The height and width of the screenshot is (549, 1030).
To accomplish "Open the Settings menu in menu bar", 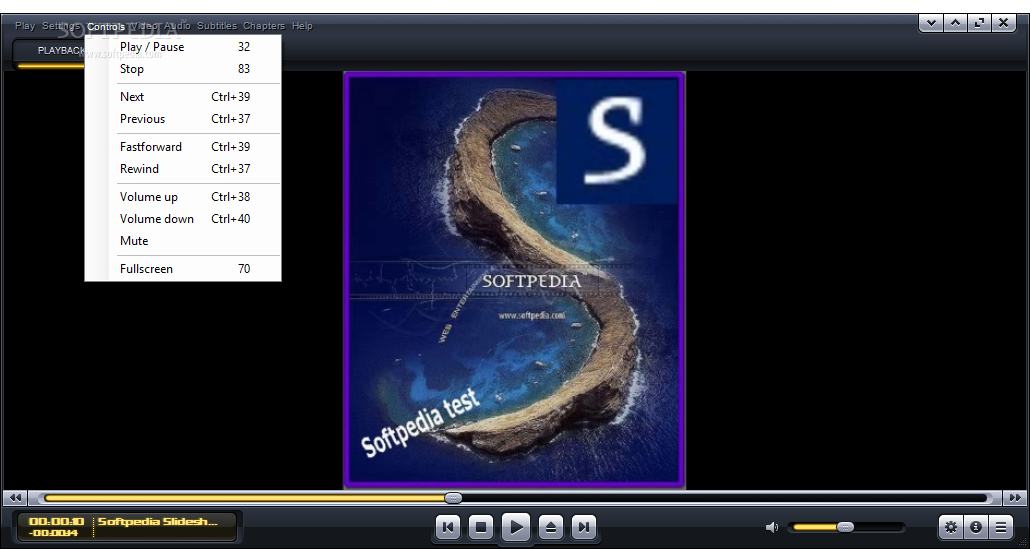I will tap(60, 26).
